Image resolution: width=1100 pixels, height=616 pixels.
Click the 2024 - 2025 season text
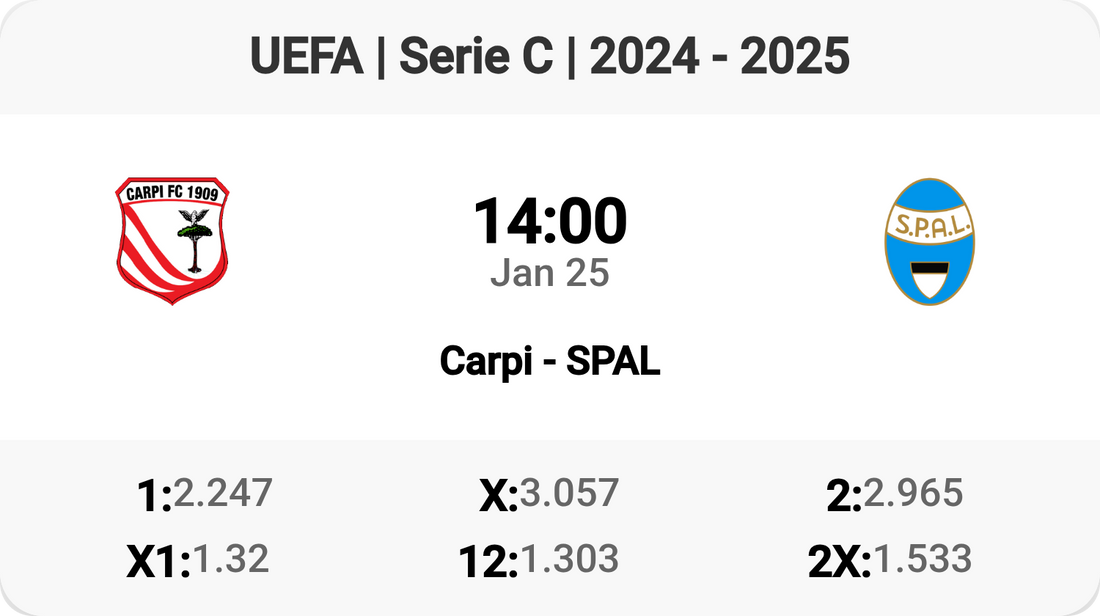point(720,57)
